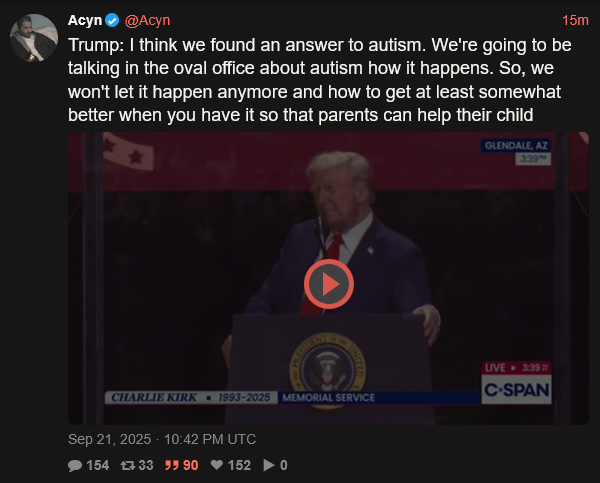The image size is (600, 483).
Task: Click the retweet arrows icon
Action: [127, 465]
